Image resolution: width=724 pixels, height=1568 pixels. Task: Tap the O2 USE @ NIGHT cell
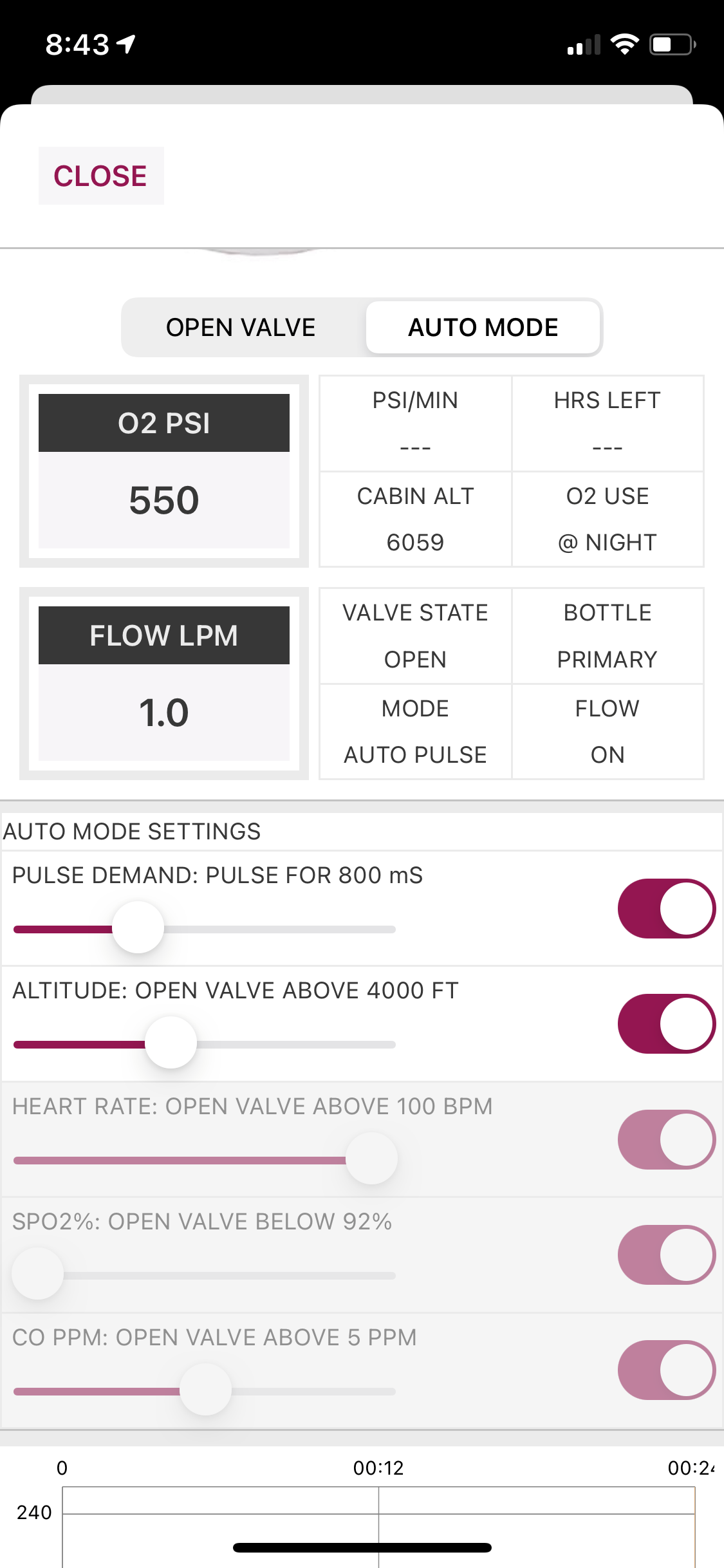coord(608,519)
